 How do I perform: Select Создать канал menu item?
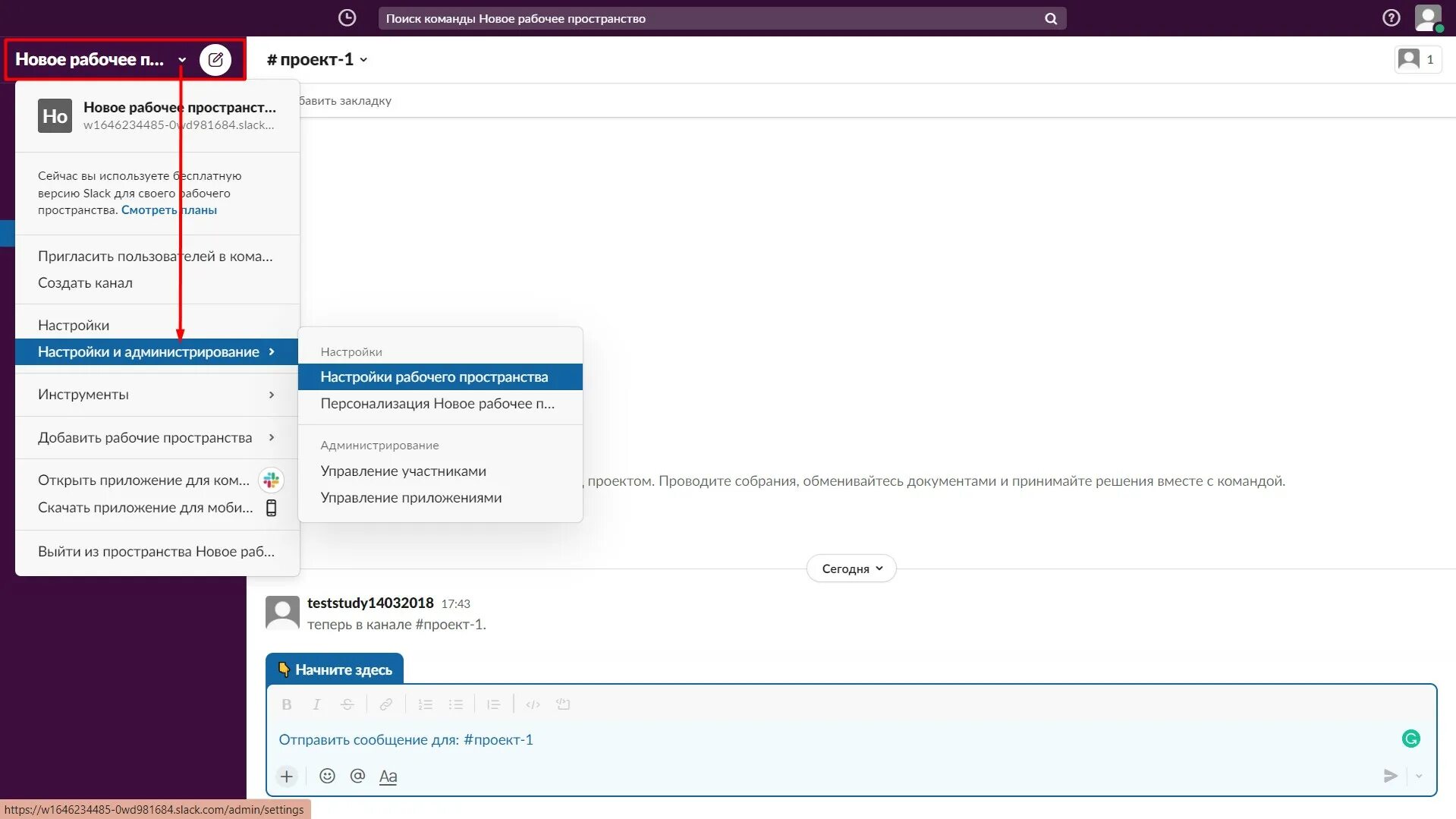tap(157, 282)
